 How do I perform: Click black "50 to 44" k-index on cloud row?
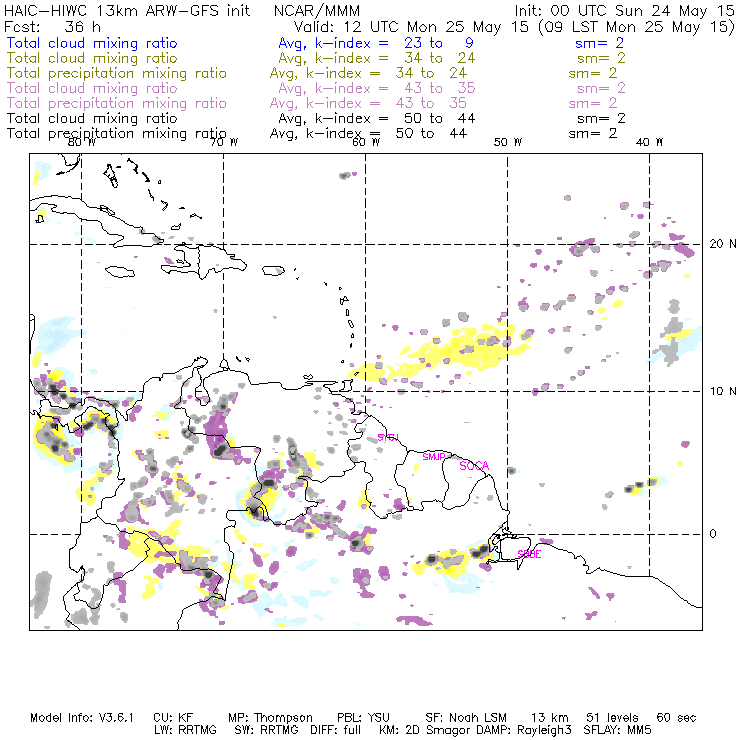[439, 118]
